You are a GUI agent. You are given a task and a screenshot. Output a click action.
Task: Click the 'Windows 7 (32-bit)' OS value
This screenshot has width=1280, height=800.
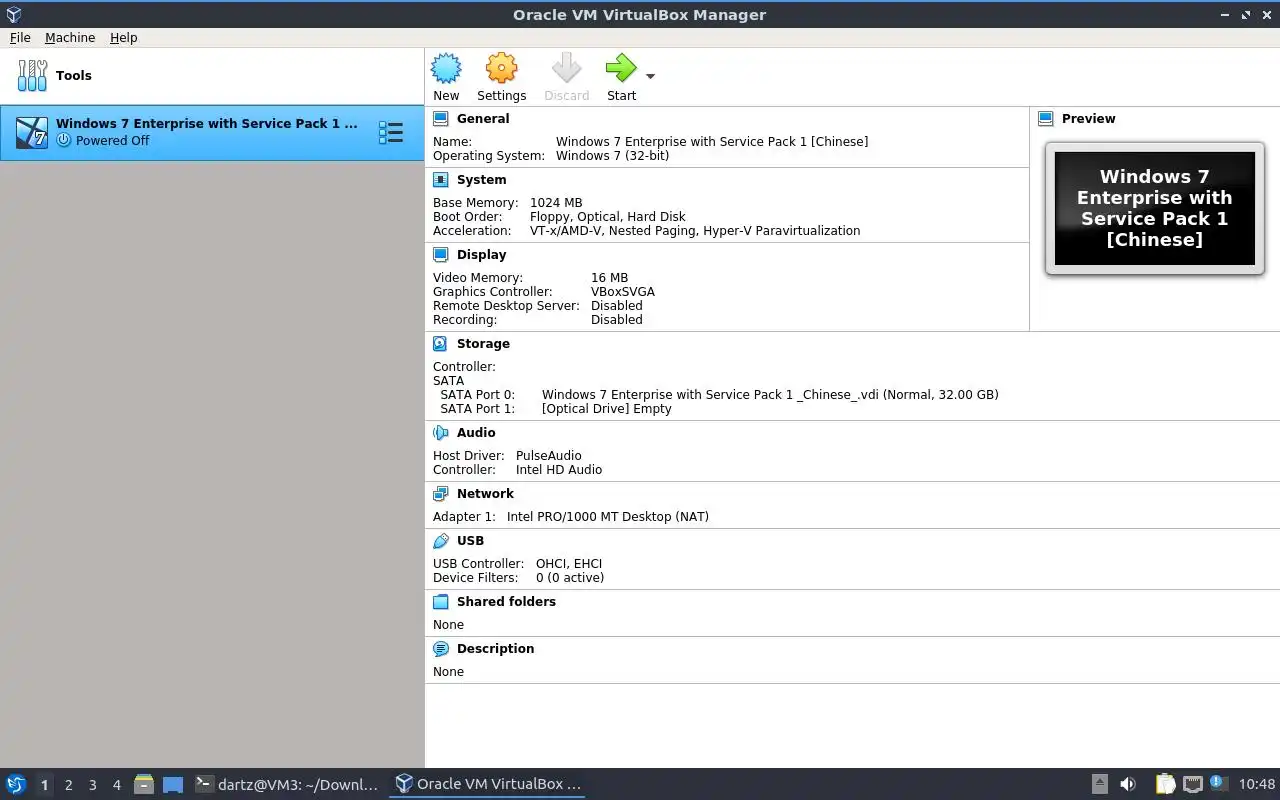612,156
